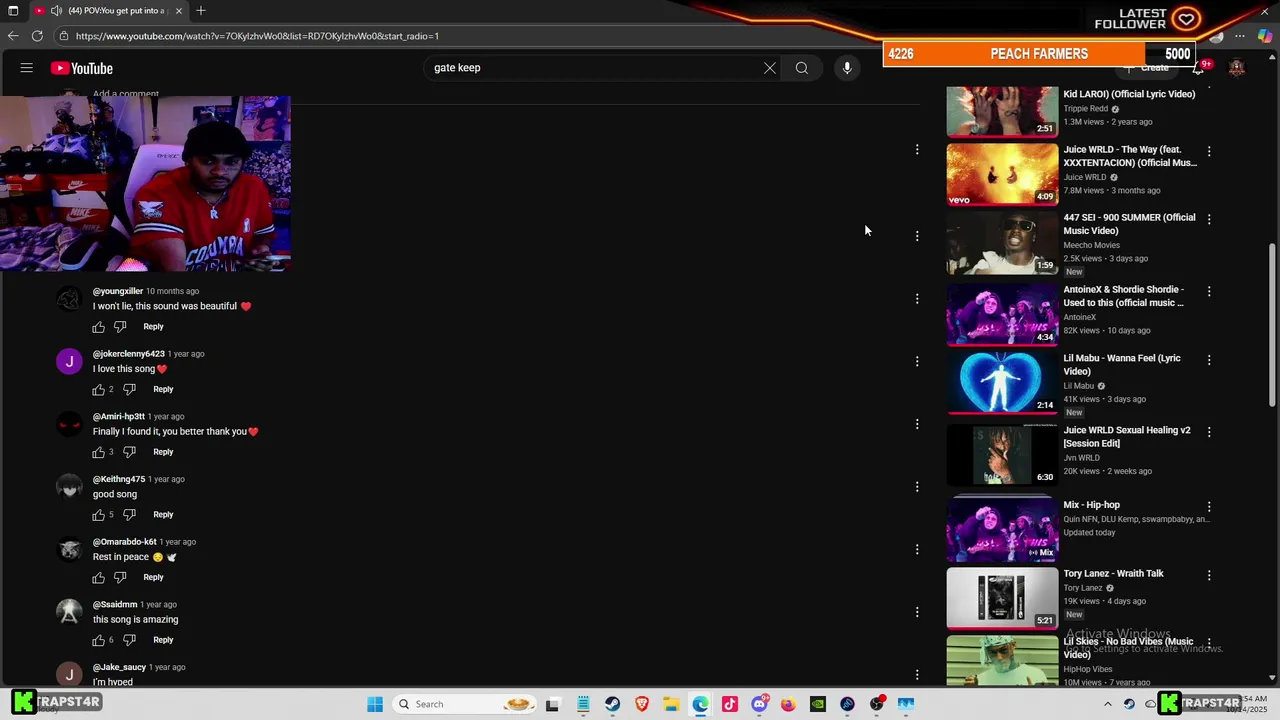This screenshot has width=1280, height=720.
Task: Open more options for 'Juice WRLD Sexual Healing v2'
Action: coord(1209,432)
